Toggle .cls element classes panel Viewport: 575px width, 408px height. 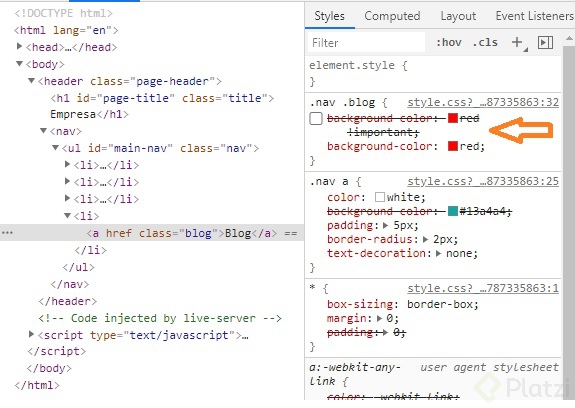[485, 43]
